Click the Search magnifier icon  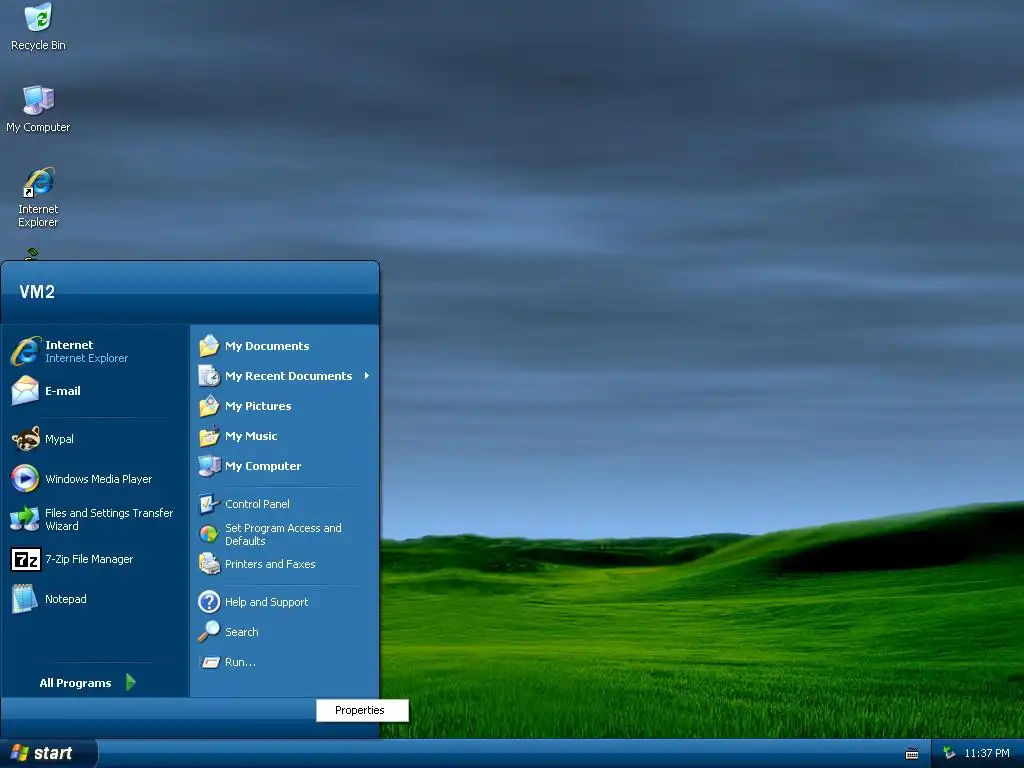(209, 632)
